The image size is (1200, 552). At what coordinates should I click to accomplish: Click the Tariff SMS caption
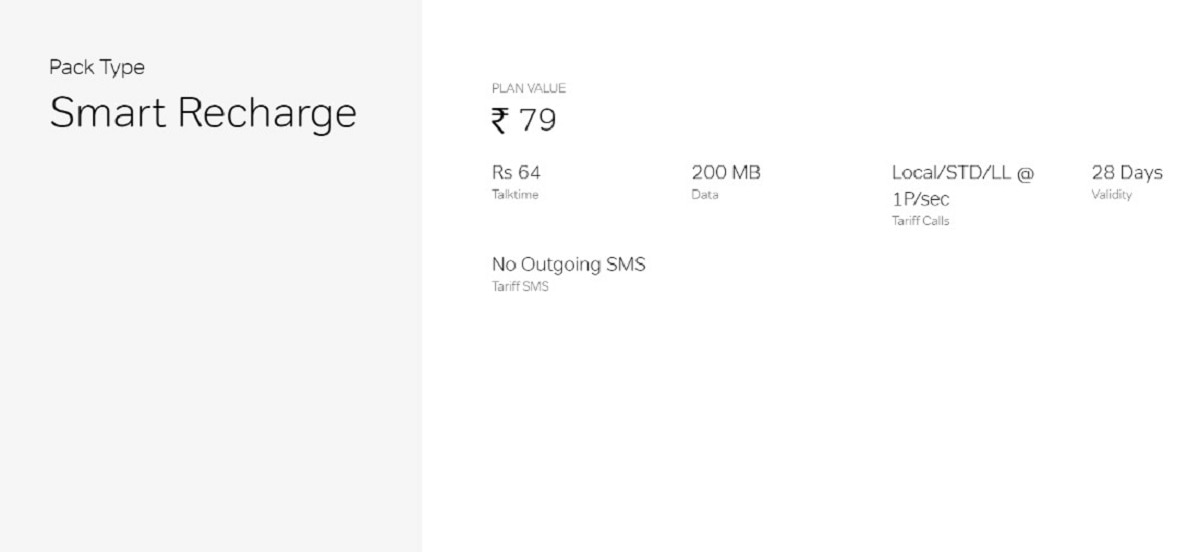point(520,287)
